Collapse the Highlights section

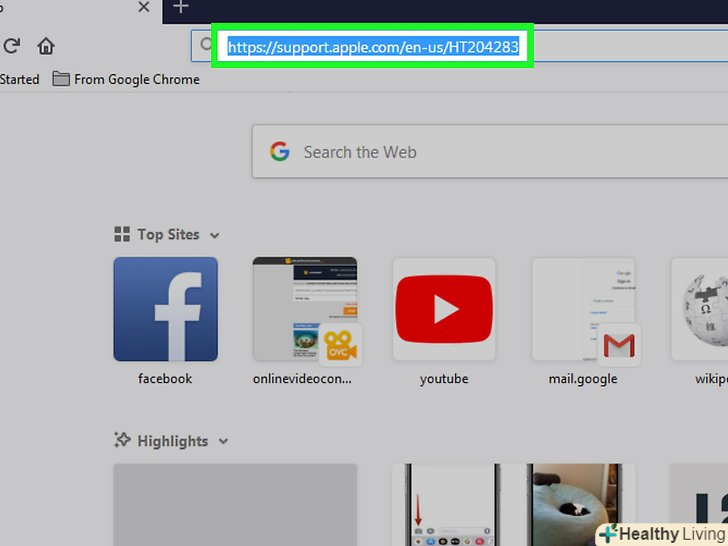coord(223,442)
